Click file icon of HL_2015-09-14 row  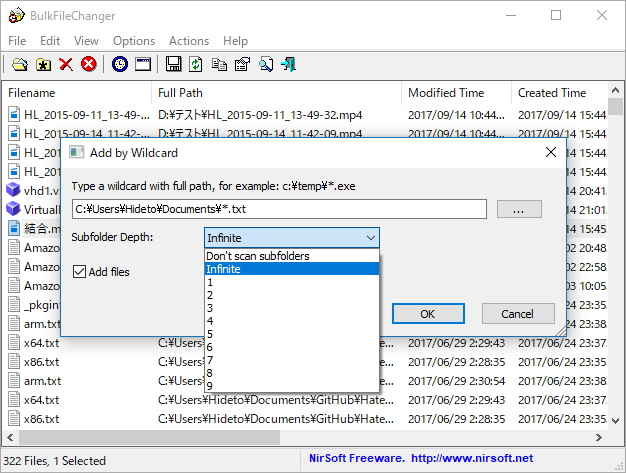pos(14,133)
